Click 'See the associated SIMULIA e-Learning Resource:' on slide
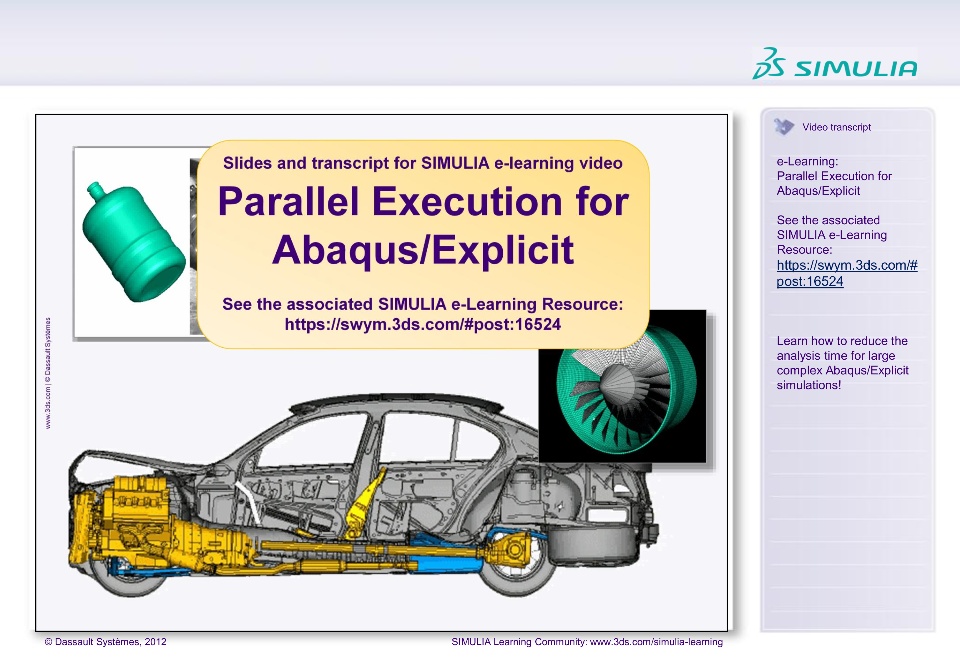 click(422, 304)
